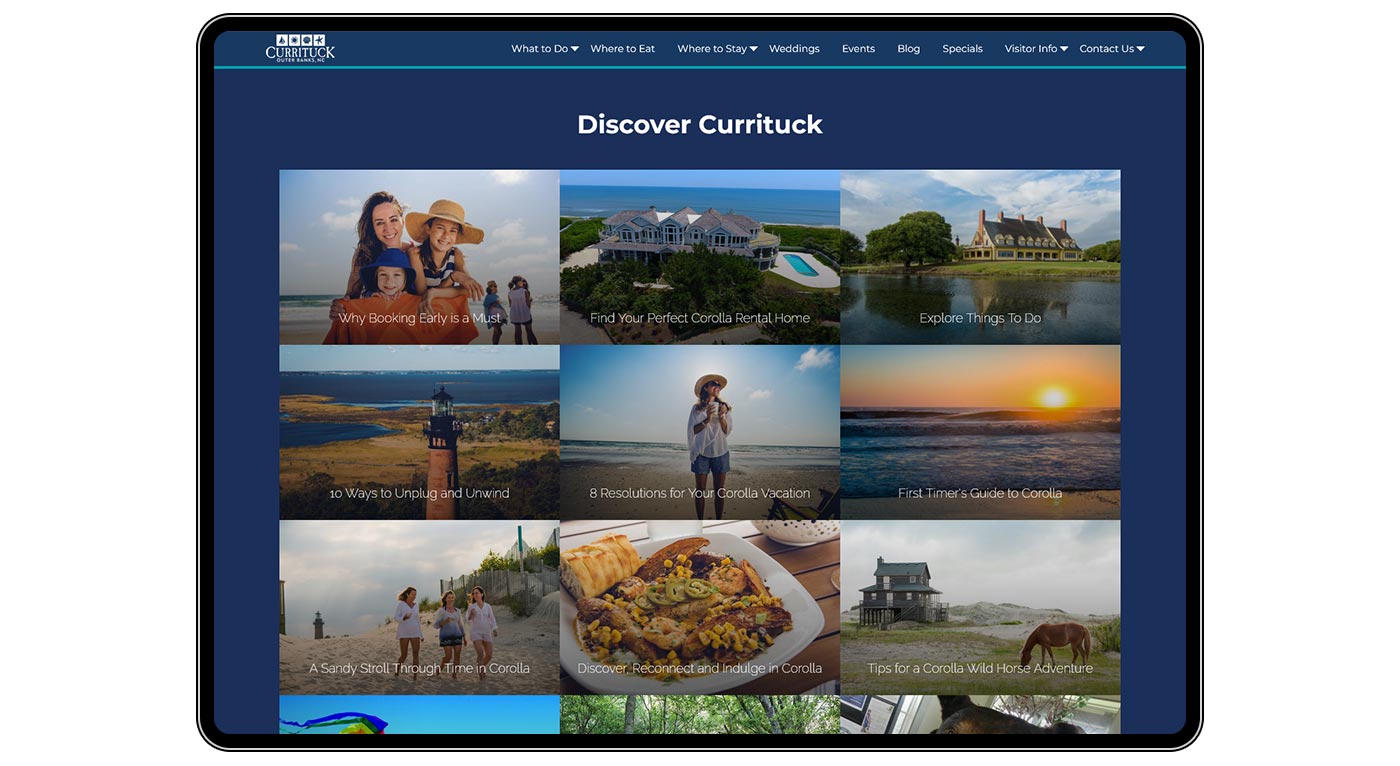Open the Explore Things To Do tile

(980, 257)
